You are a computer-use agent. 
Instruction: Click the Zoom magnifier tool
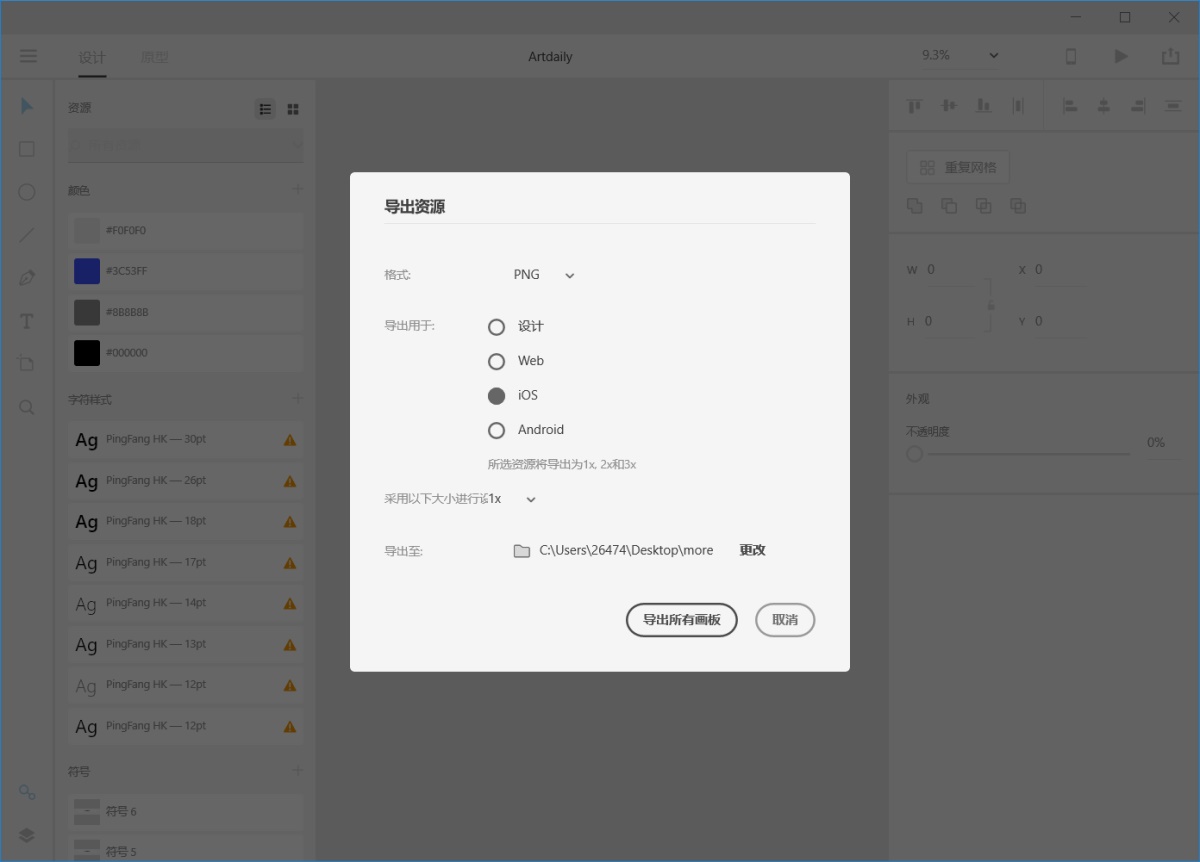click(x=27, y=407)
